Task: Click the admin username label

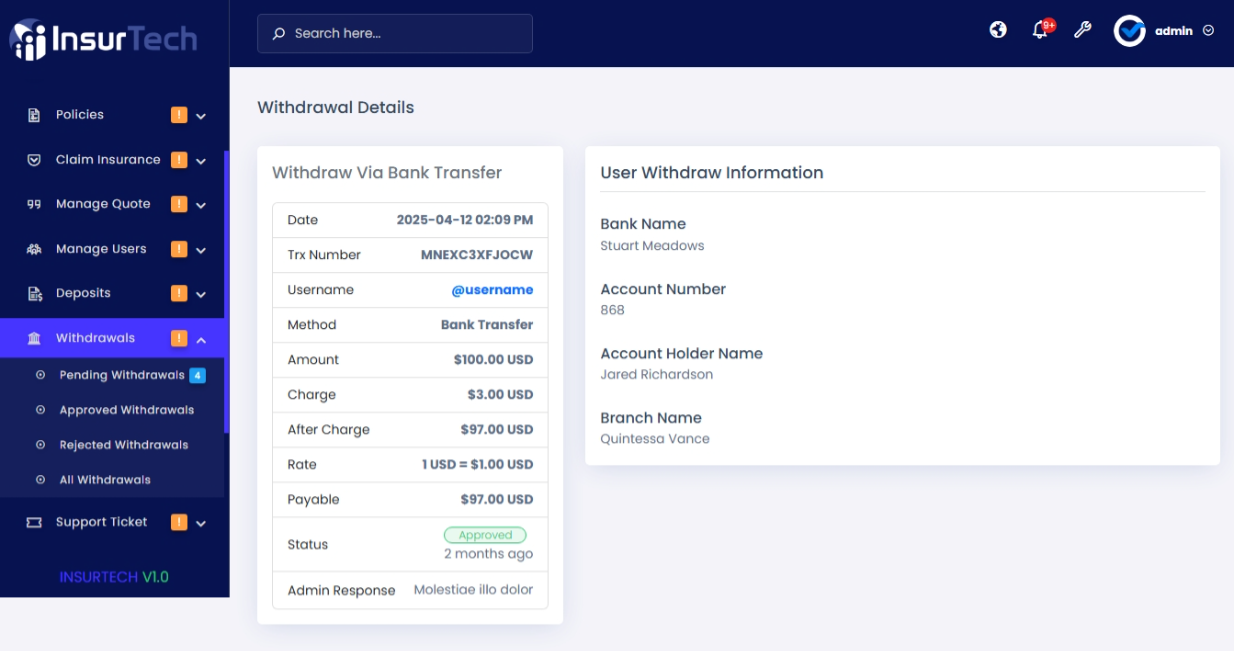Action: (x=1174, y=31)
